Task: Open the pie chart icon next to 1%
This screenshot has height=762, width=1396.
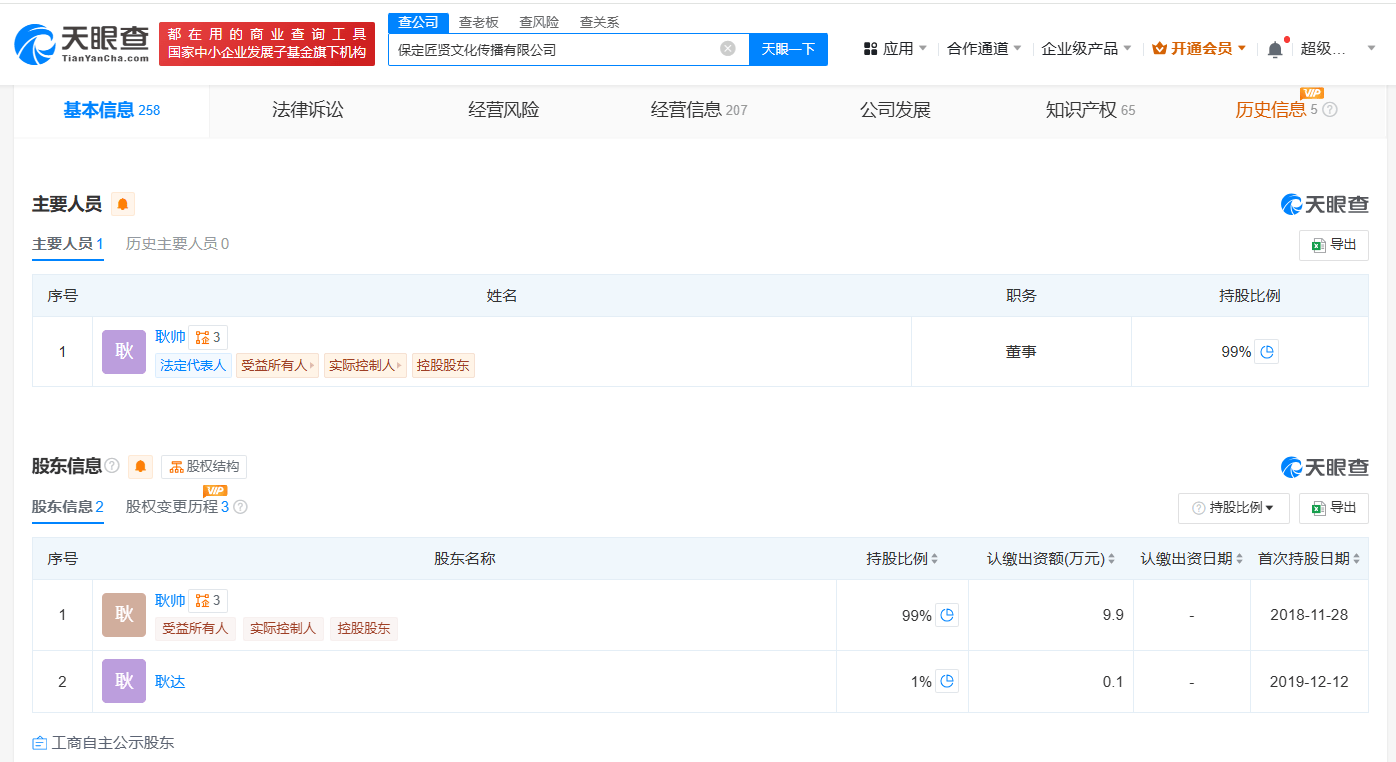Action: click(947, 682)
